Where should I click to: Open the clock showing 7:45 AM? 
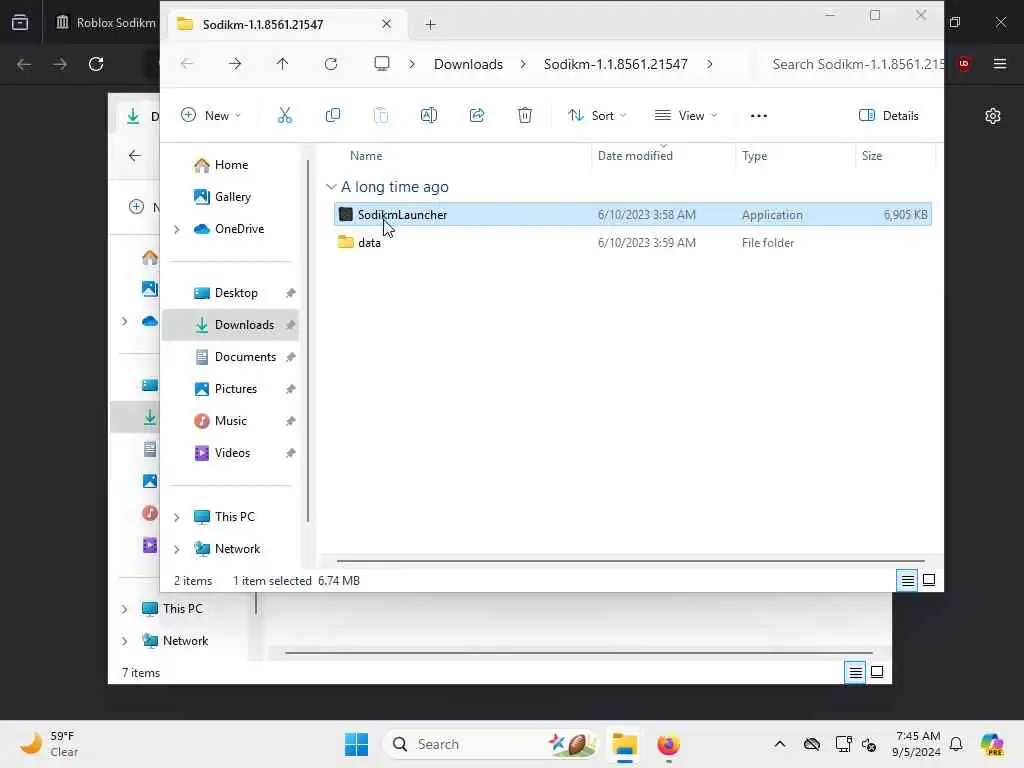[x=917, y=744]
